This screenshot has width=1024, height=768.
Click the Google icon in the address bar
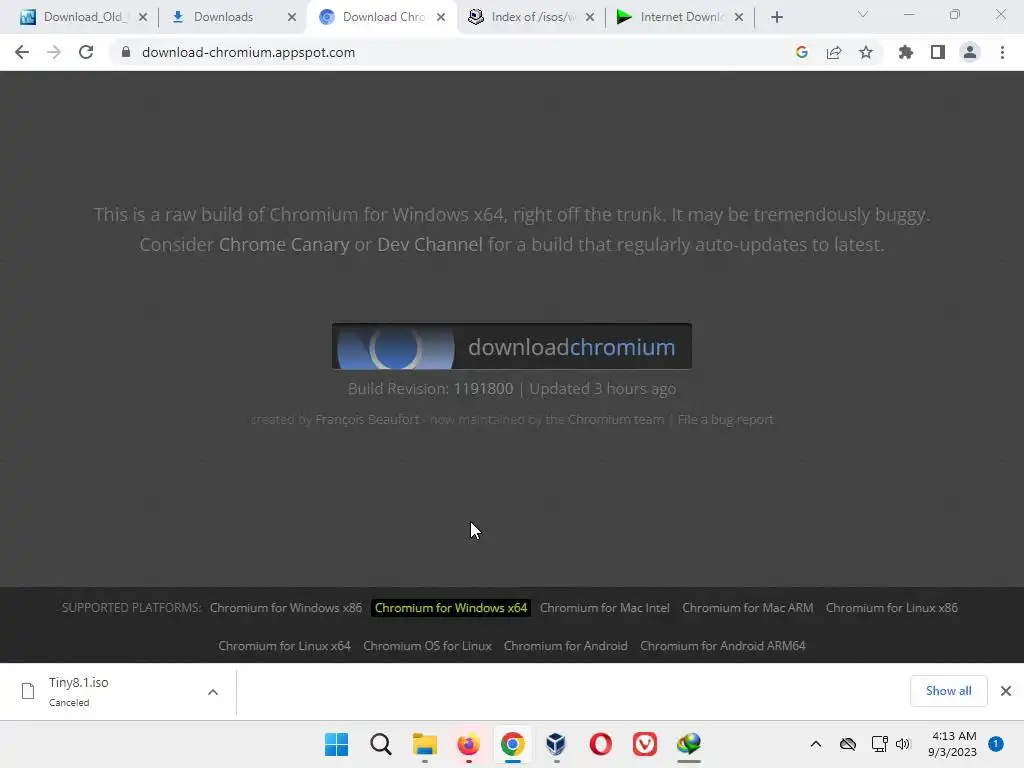[x=802, y=52]
